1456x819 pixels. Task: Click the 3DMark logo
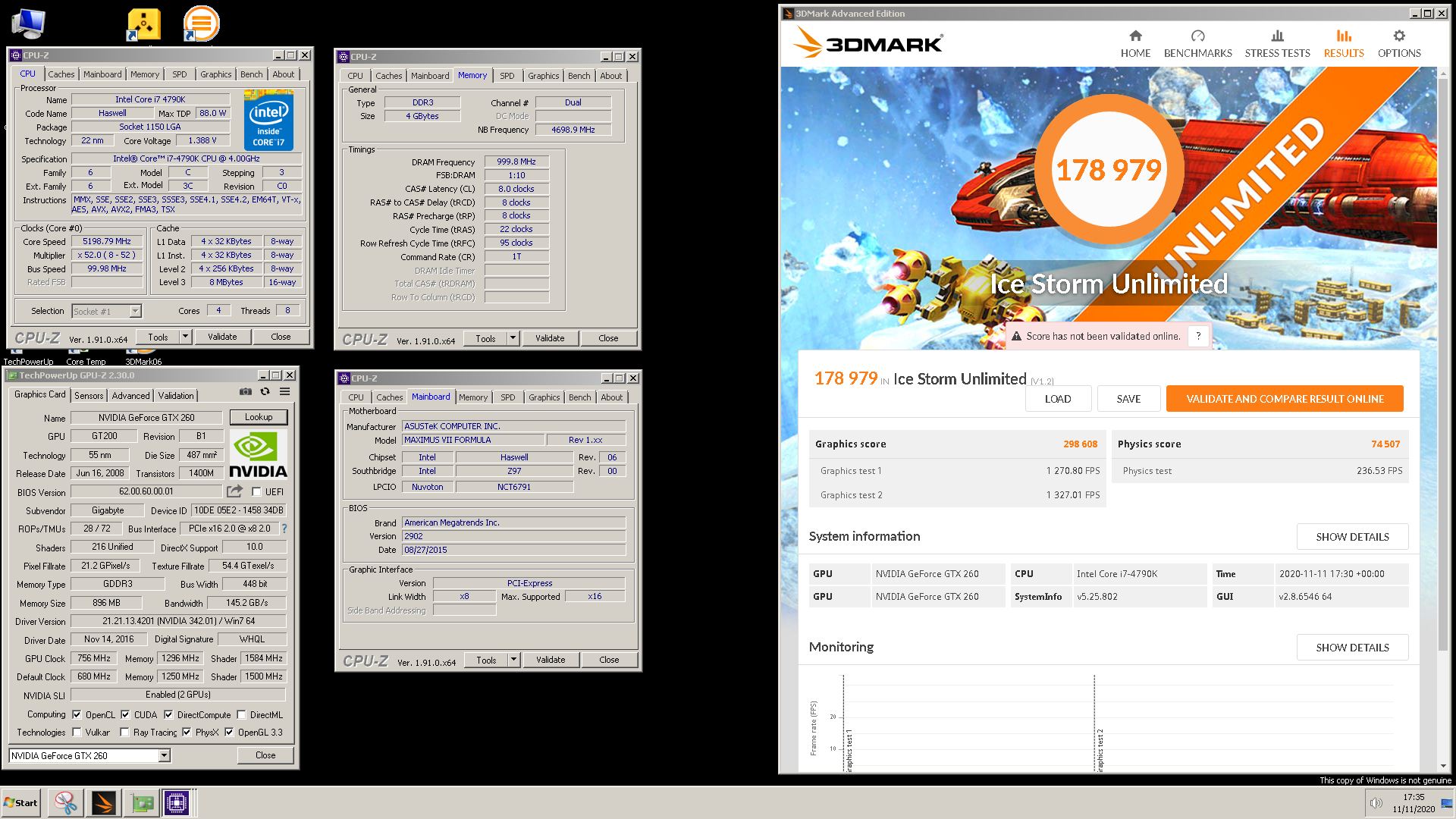868,42
